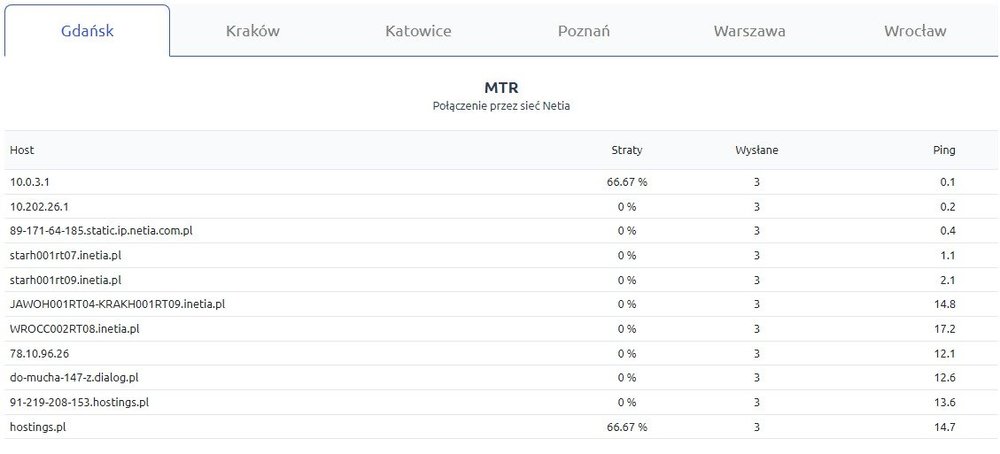Select starh001rt09.inetia.pl host entry
The width and height of the screenshot is (1000, 454).
(x=65, y=280)
